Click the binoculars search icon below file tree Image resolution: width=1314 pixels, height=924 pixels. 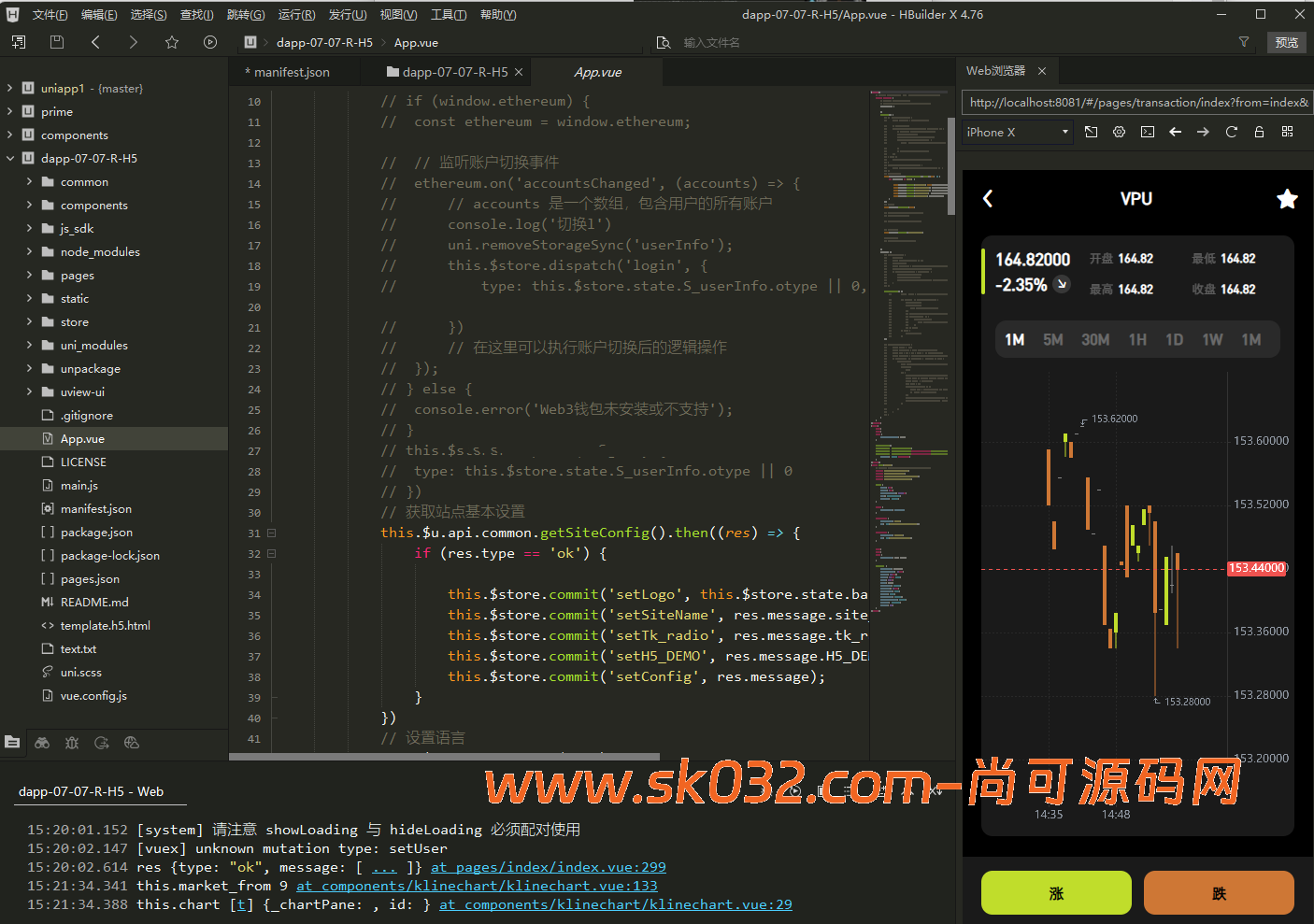point(42,743)
